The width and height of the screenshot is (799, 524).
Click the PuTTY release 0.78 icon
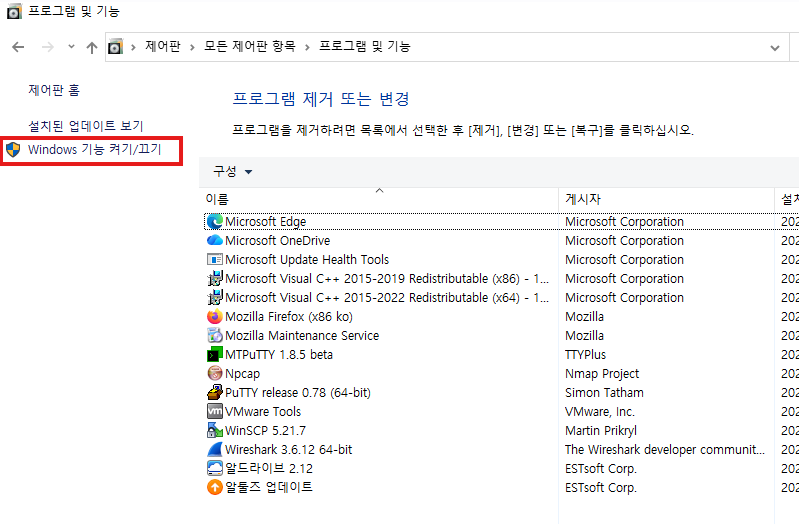(x=215, y=392)
